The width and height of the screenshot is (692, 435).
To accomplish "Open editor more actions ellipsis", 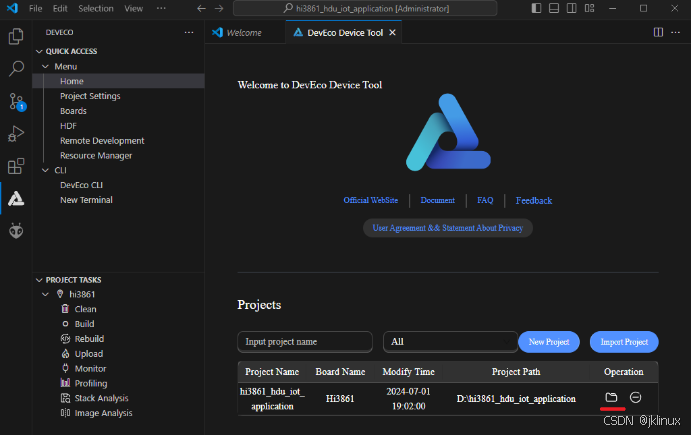I will (x=675, y=32).
